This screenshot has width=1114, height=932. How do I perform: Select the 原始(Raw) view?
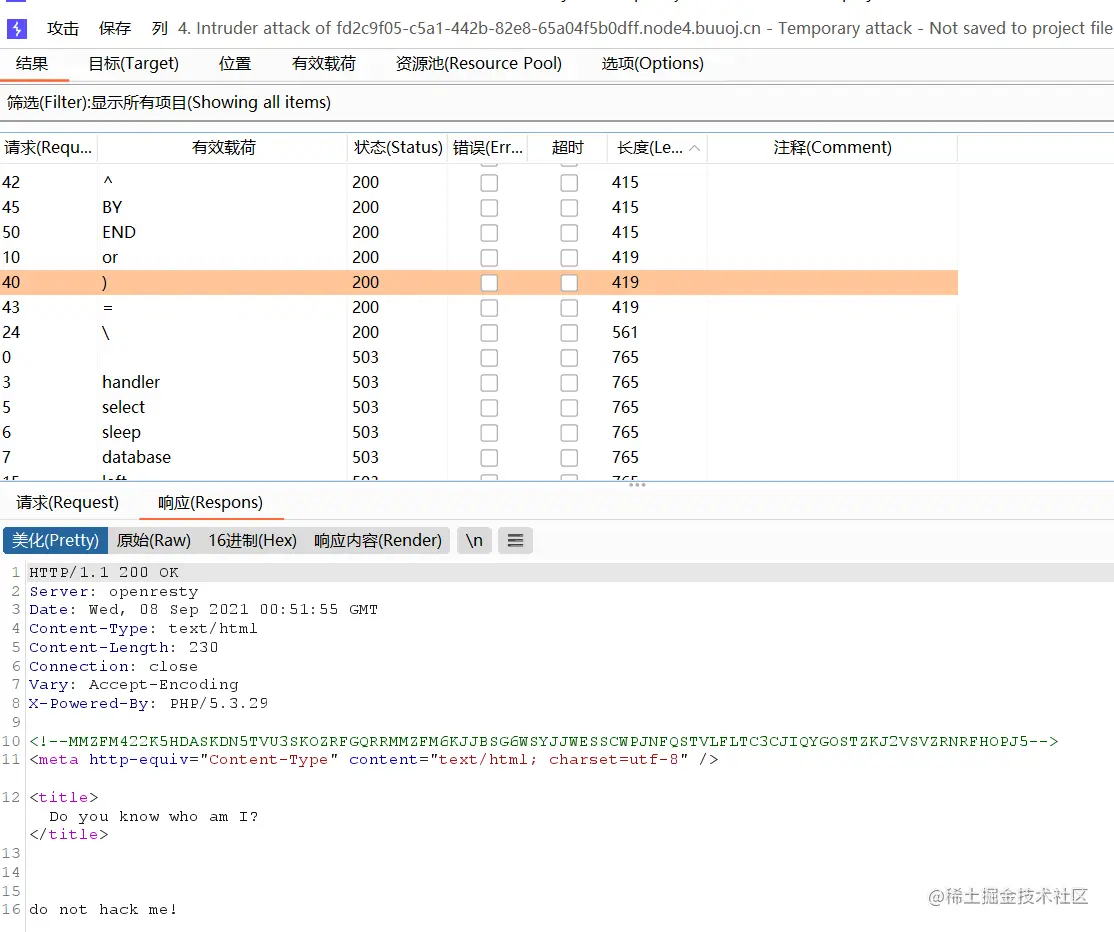tap(153, 541)
